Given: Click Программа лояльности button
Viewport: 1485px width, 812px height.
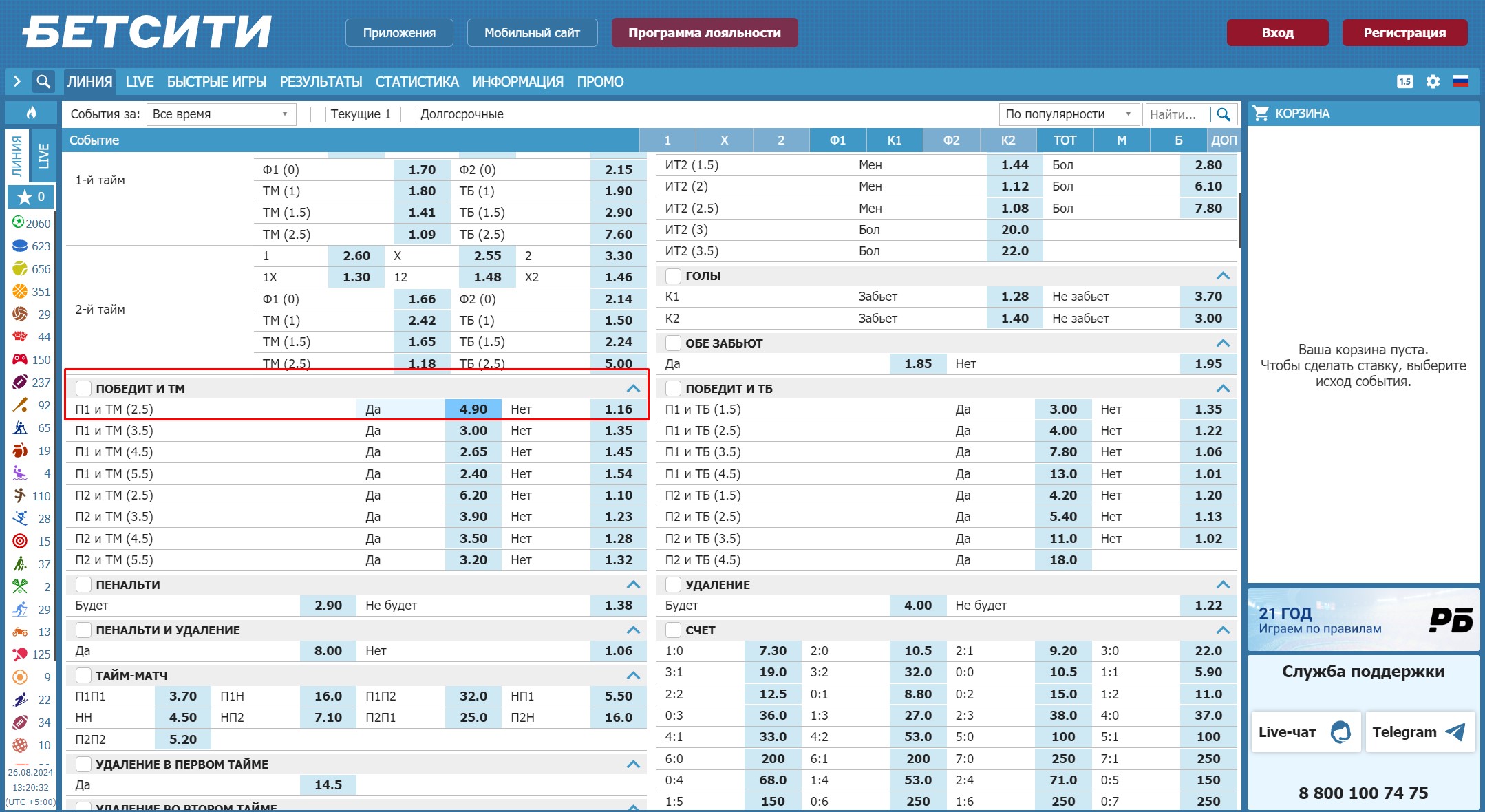Looking at the screenshot, I should (x=704, y=33).
